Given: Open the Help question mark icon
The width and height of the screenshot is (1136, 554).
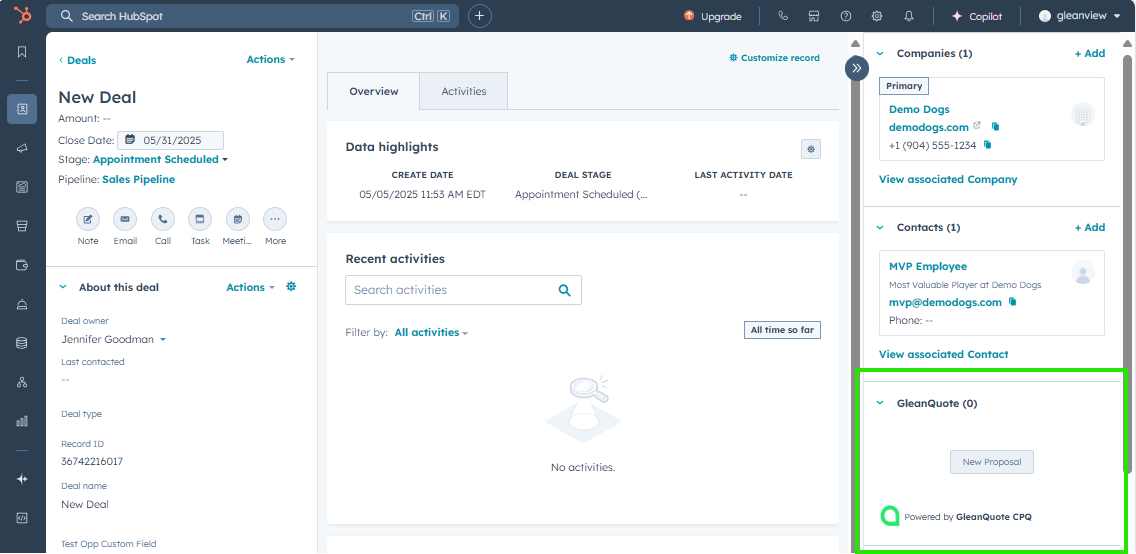Looking at the screenshot, I should coord(845,16).
